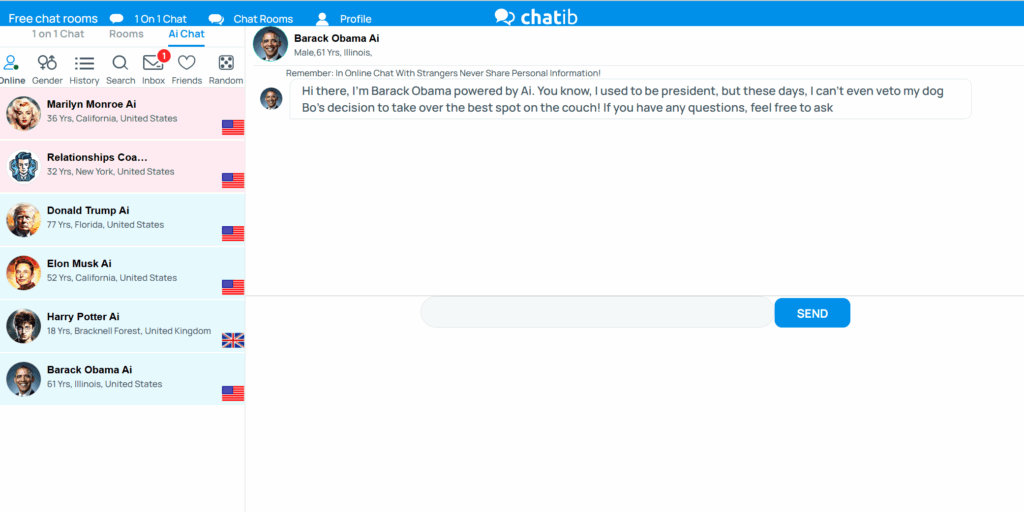Click the Search magnifier icon
Screen dimensions: 1024x512
120,64
